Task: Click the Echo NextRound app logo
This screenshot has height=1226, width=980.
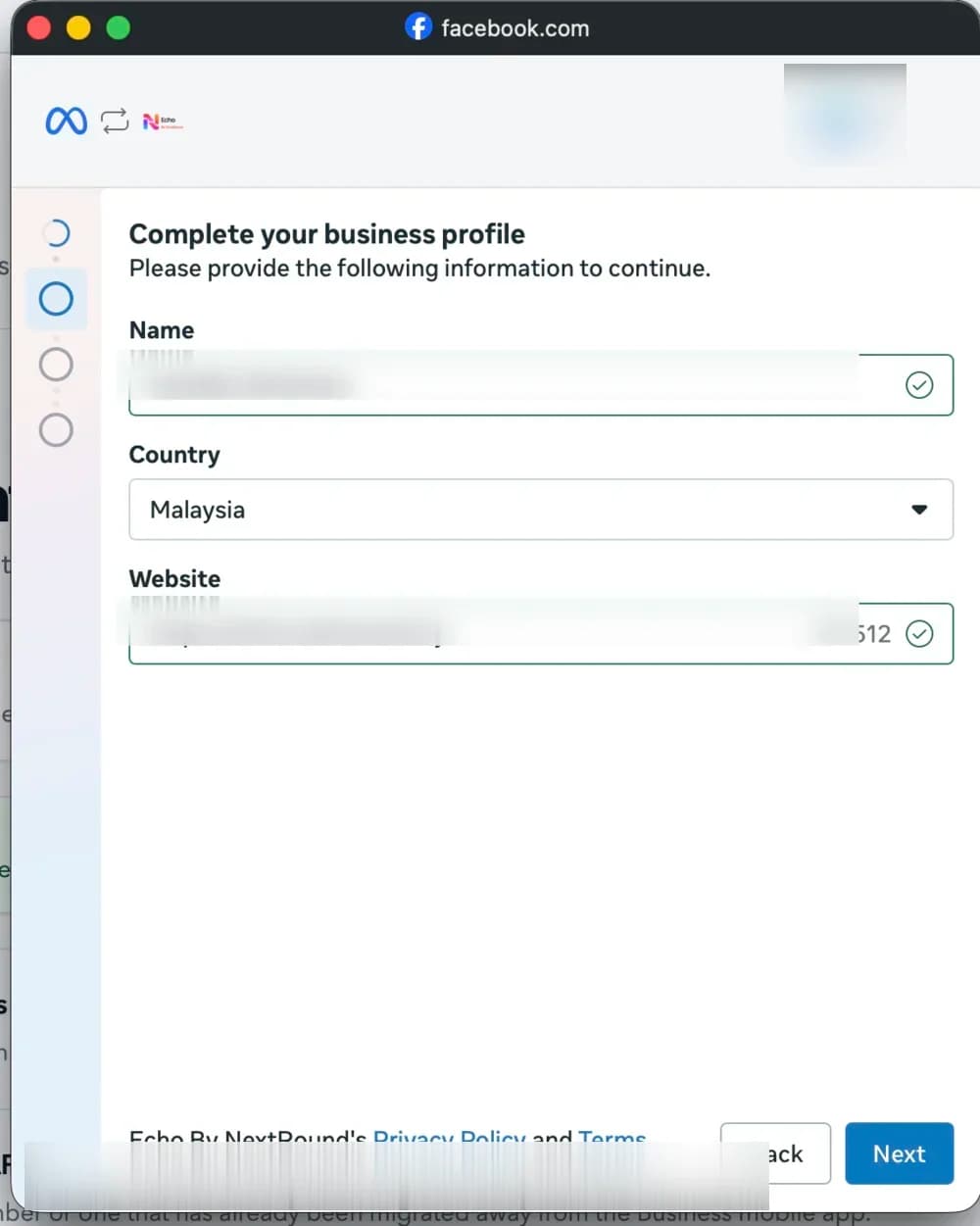Action: click(163, 122)
